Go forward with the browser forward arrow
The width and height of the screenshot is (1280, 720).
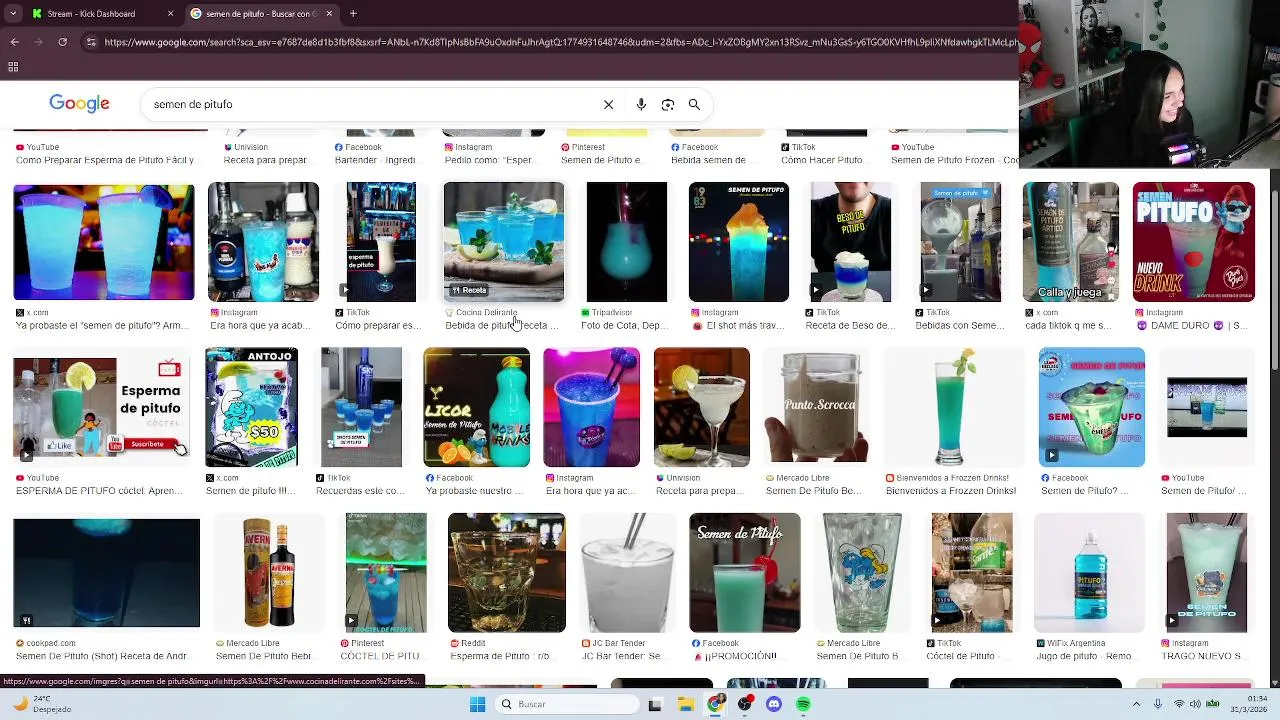(x=38, y=42)
